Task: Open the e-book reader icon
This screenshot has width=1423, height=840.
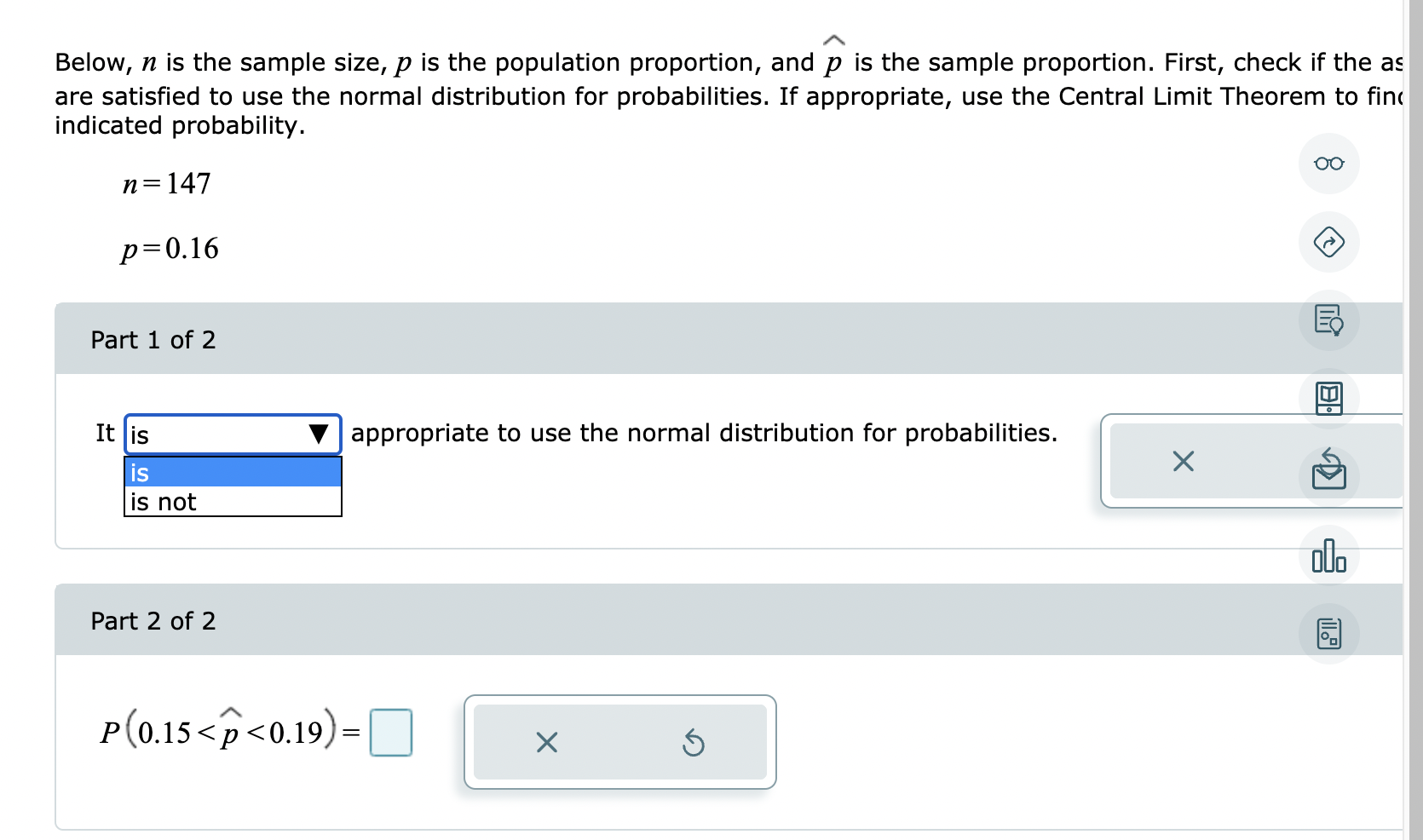Action: (x=1329, y=397)
